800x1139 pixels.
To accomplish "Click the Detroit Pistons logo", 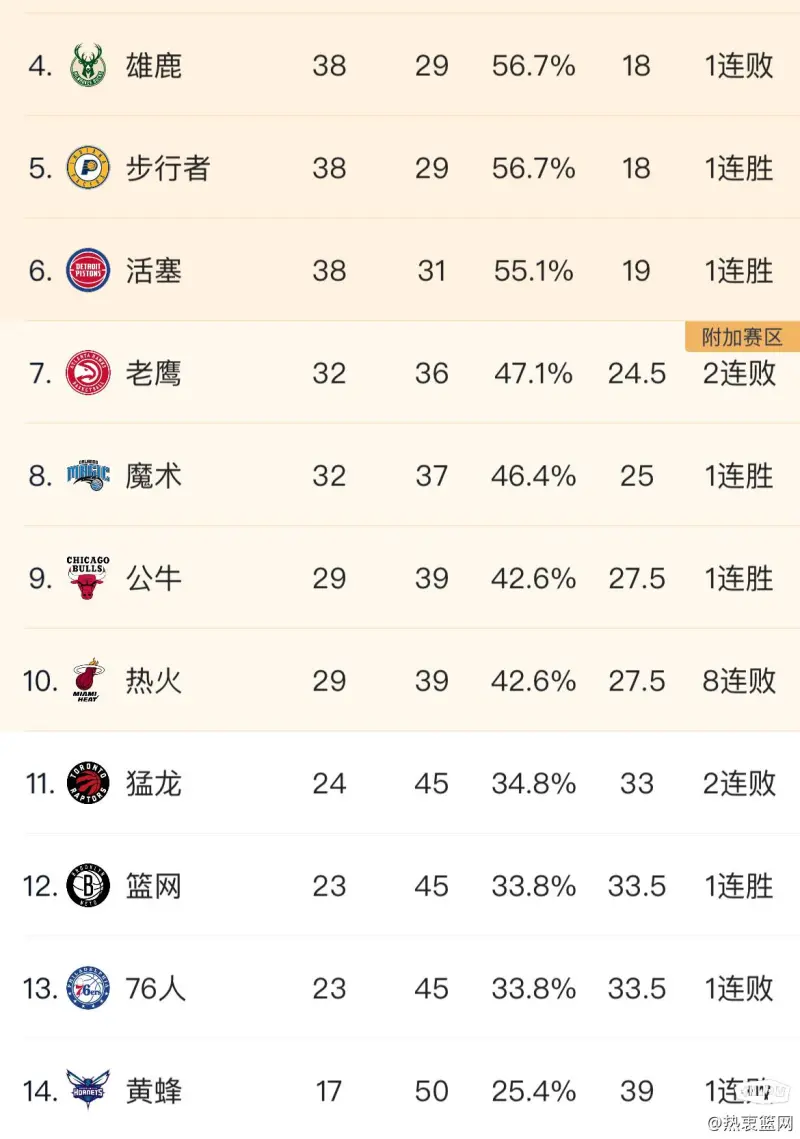I will click(x=88, y=270).
